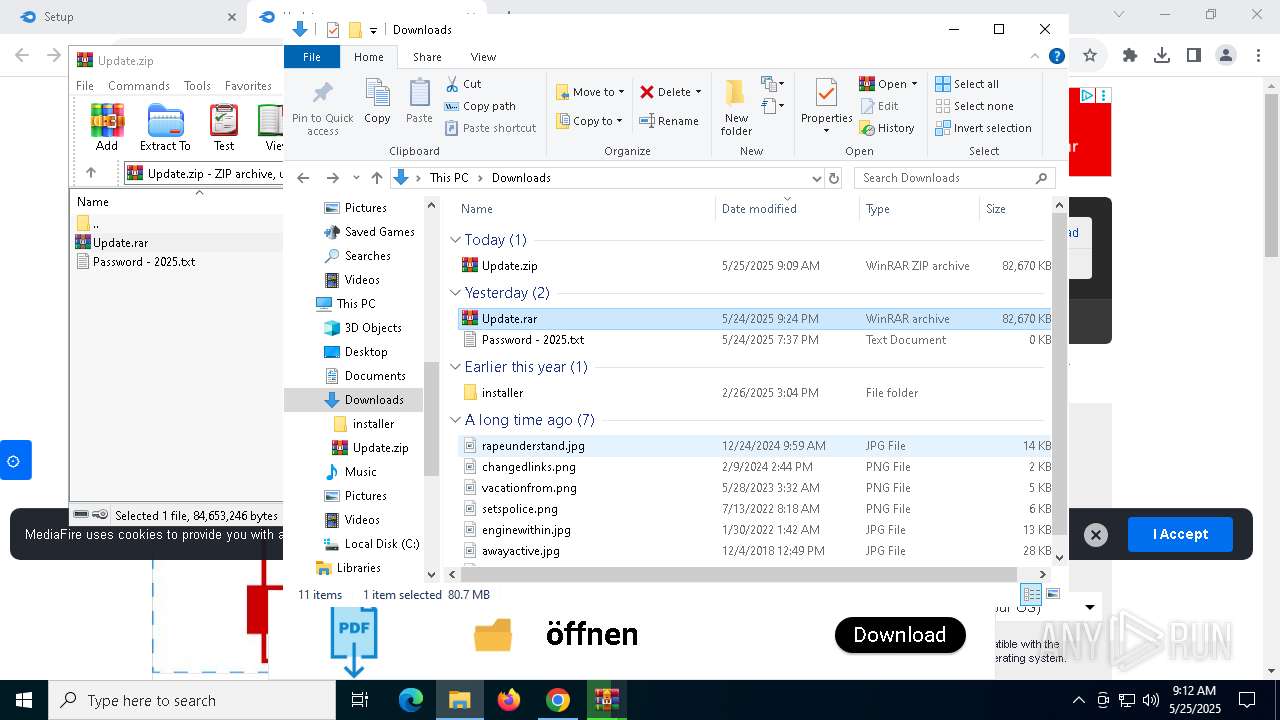Switch to large icons view in status bar
This screenshot has height=720, width=1280.
[x=1052, y=594]
